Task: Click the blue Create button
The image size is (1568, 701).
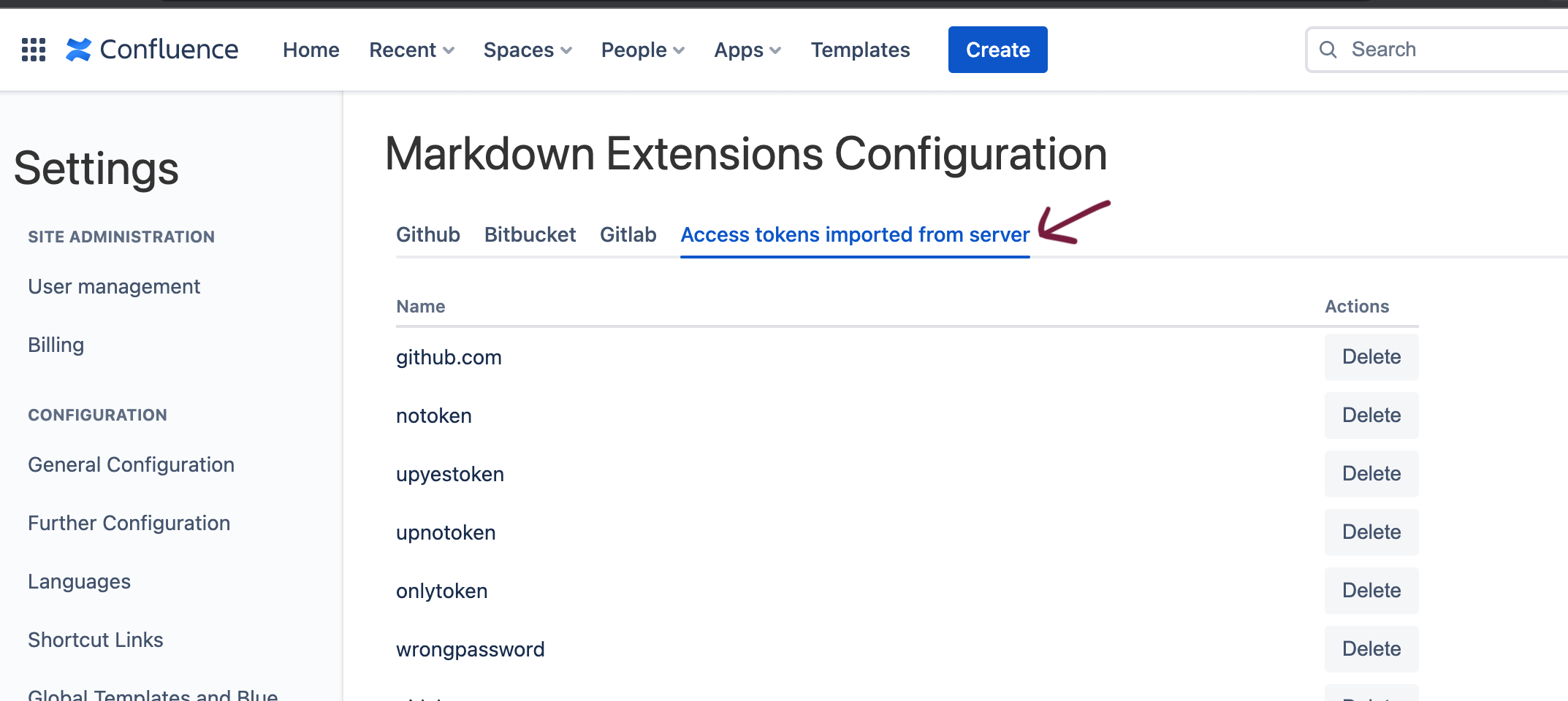Action: pos(997,50)
